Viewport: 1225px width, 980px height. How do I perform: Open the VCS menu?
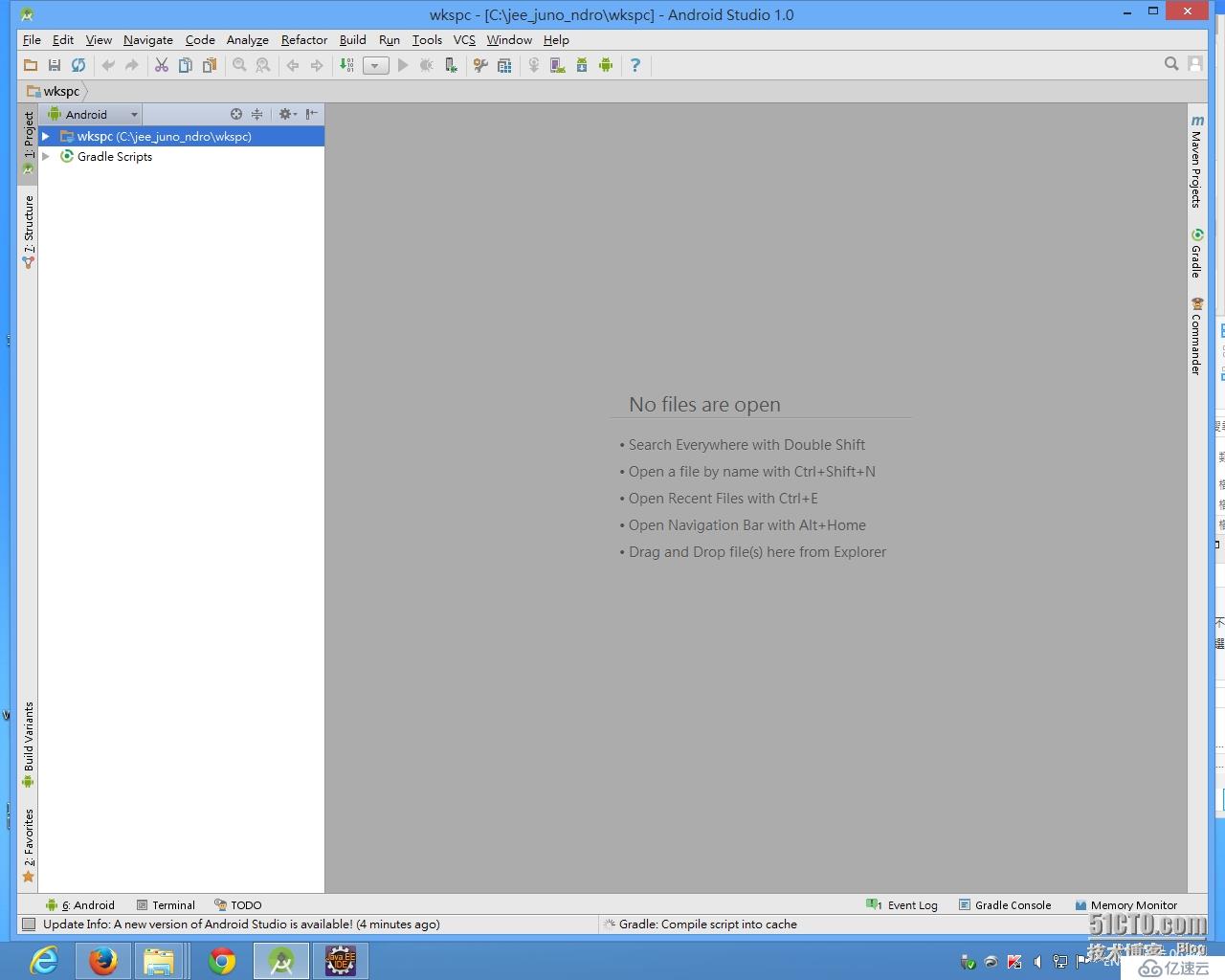coord(464,39)
